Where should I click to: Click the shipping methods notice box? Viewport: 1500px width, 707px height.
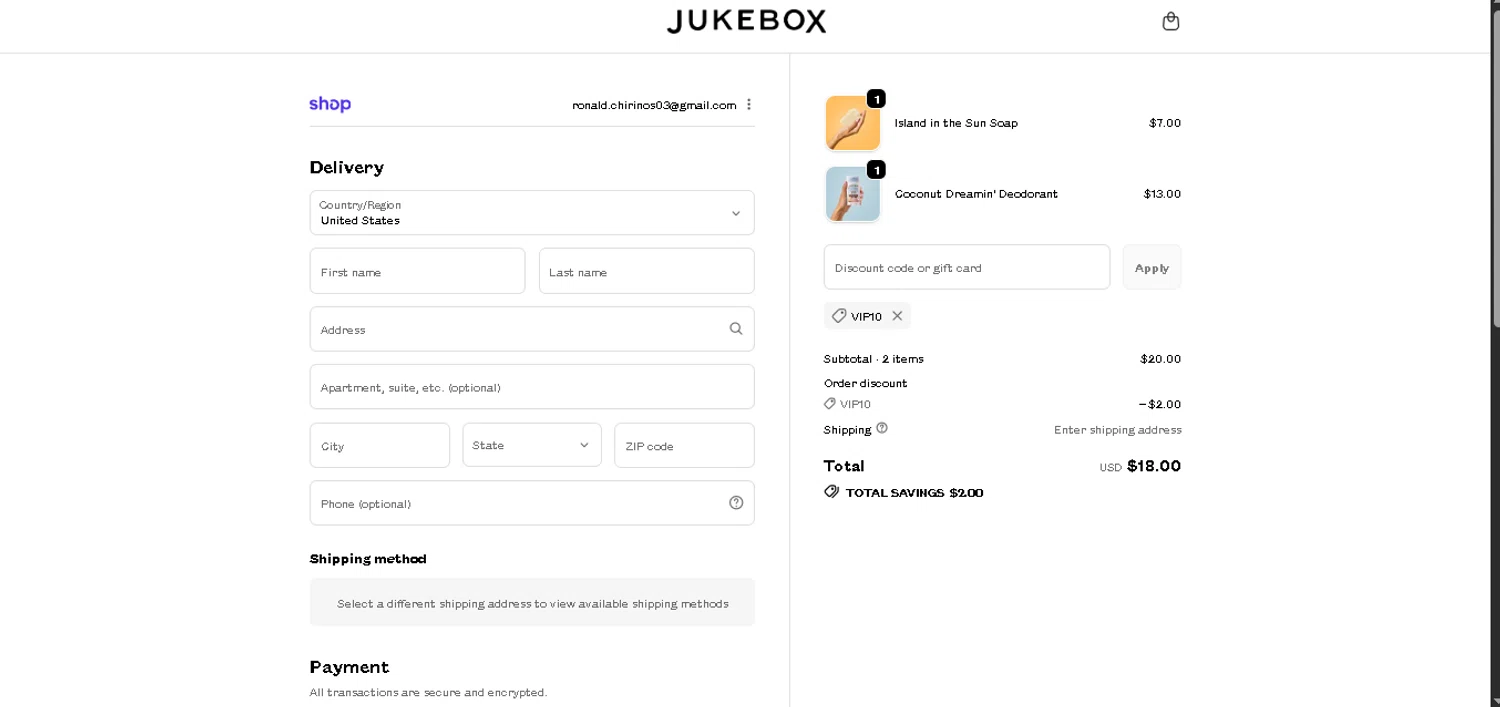tap(532, 603)
